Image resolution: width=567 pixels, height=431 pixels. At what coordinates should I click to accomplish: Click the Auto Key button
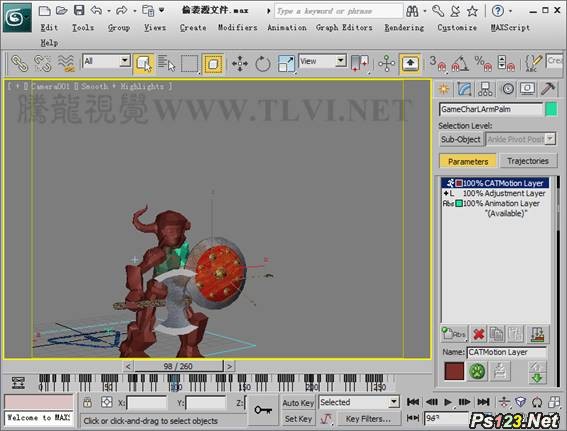pyautogui.click(x=298, y=403)
